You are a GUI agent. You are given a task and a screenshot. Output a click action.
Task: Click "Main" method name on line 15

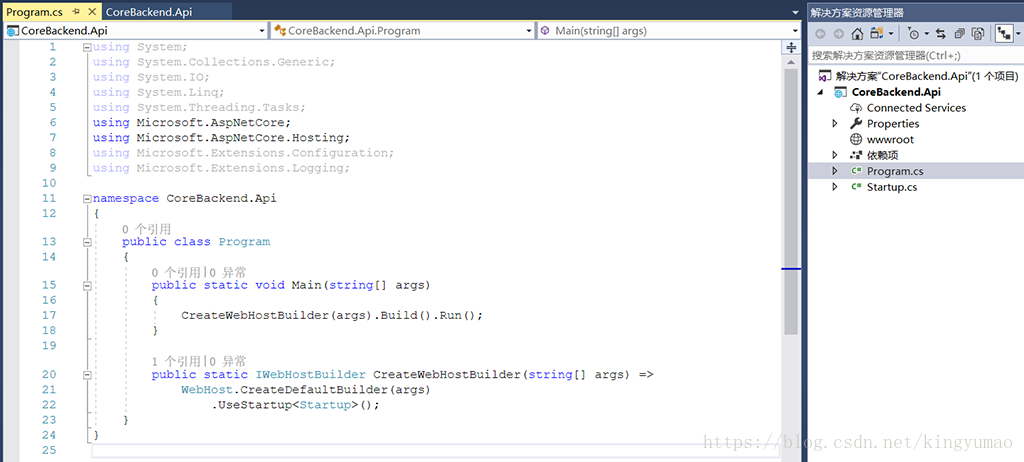[x=306, y=285]
